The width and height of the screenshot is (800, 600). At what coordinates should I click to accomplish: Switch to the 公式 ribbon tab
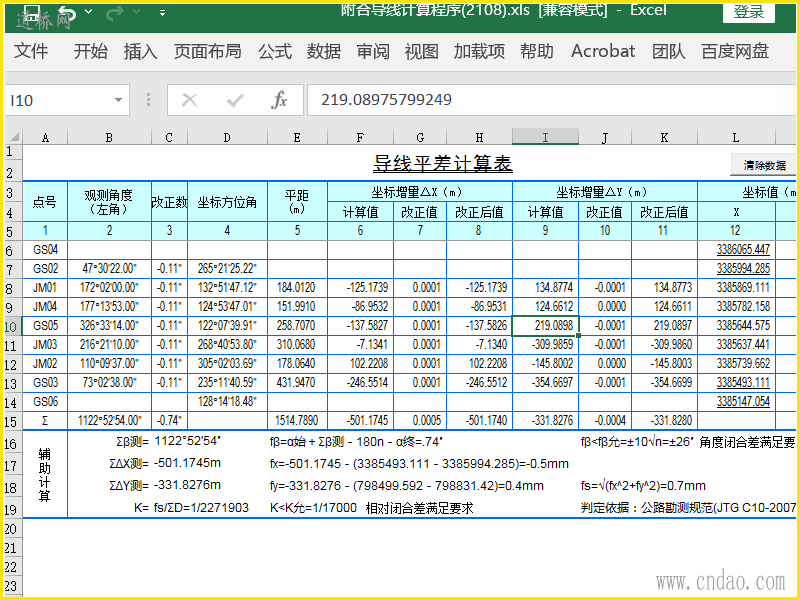275,51
